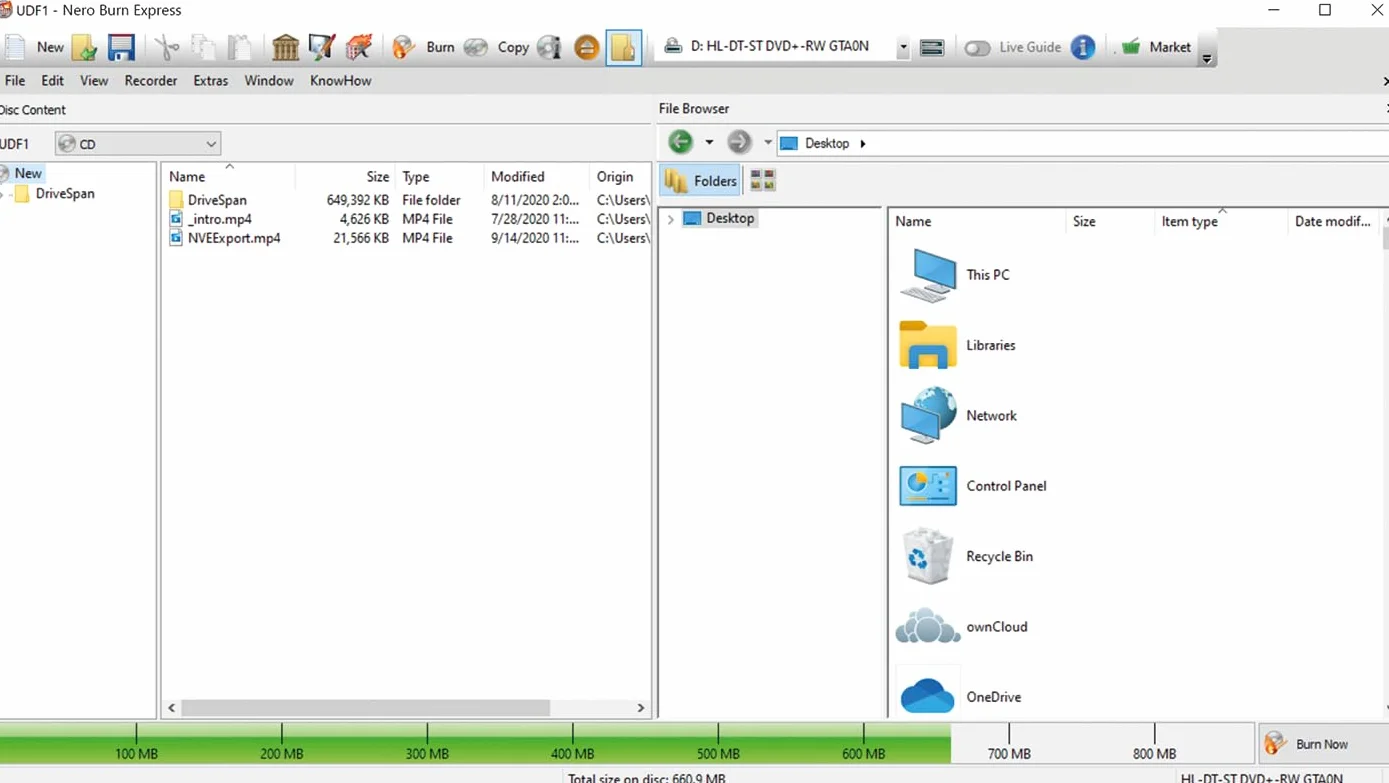Open the OneDrive icon
This screenshot has height=783, width=1389.
(928, 696)
